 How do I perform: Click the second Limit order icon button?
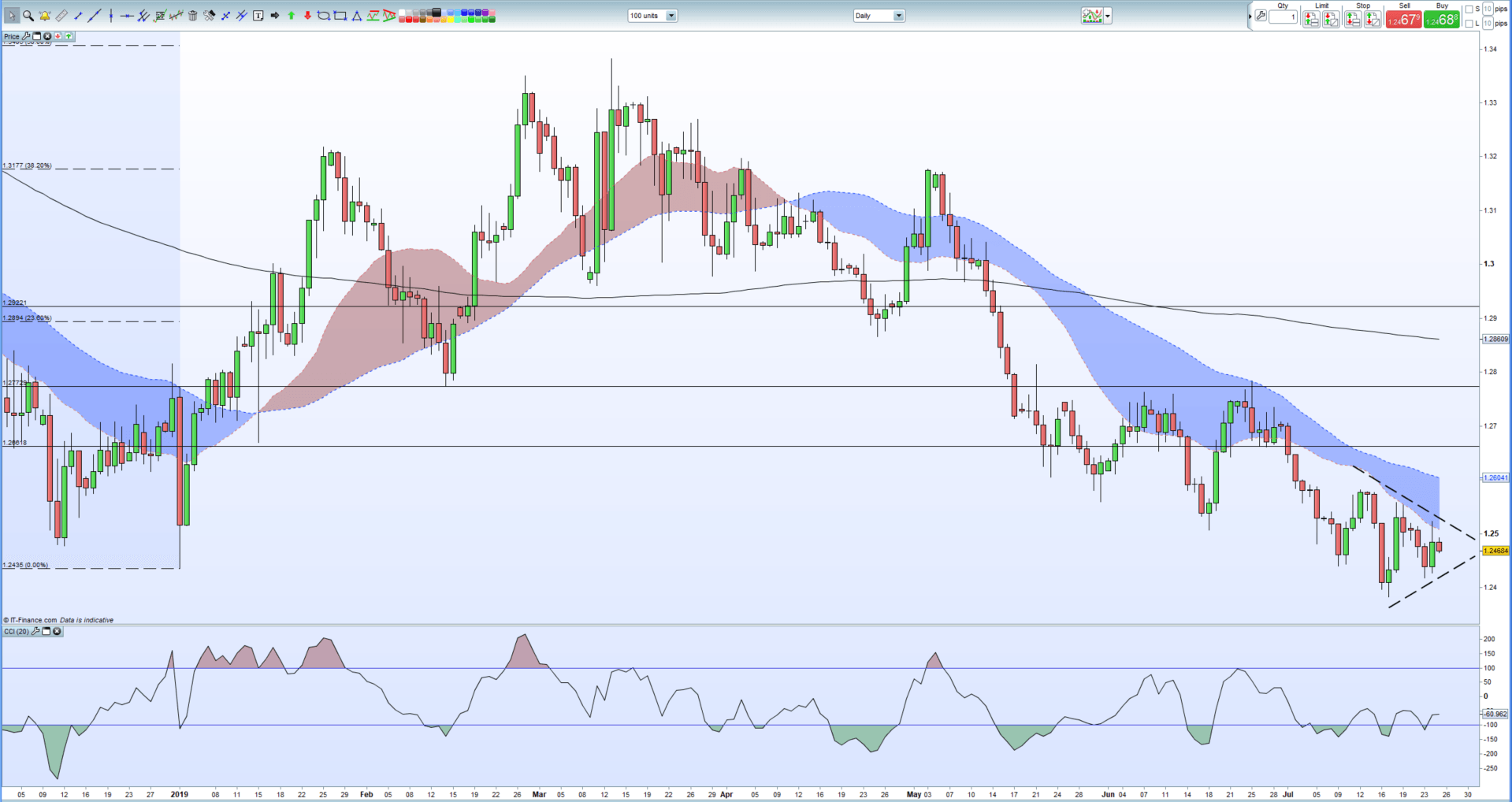pos(1331,19)
